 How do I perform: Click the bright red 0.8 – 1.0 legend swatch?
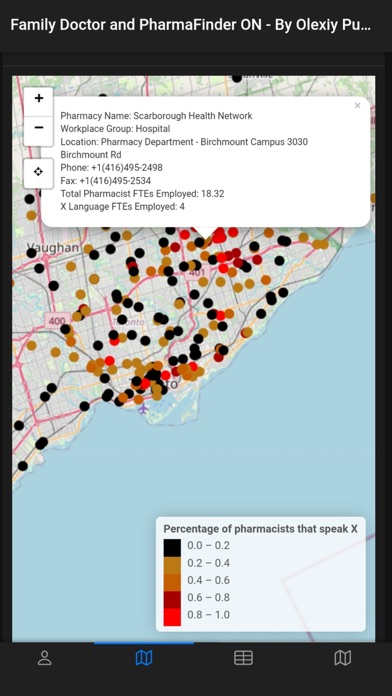pyautogui.click(x=172, y=617)
